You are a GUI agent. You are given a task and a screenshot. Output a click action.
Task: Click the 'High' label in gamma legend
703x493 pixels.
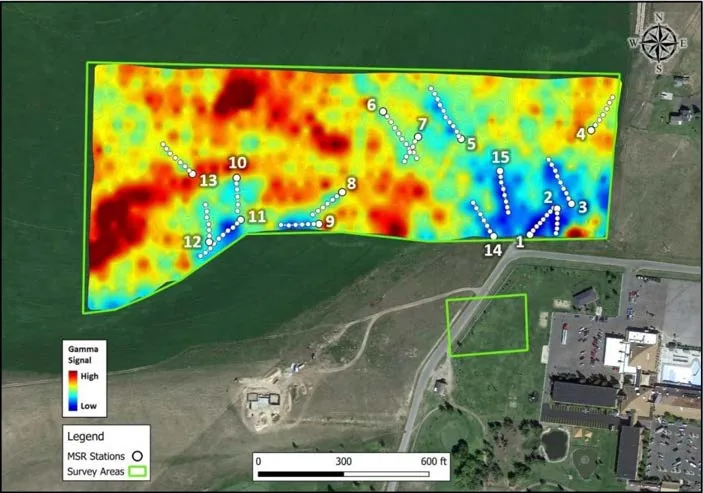[x=89, y=376]
